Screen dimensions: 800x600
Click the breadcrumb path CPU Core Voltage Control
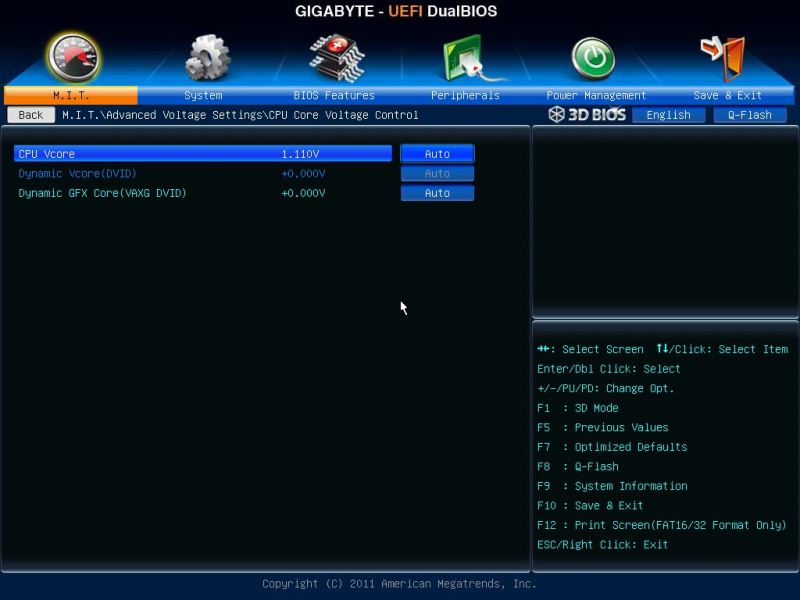coord(343,115)
